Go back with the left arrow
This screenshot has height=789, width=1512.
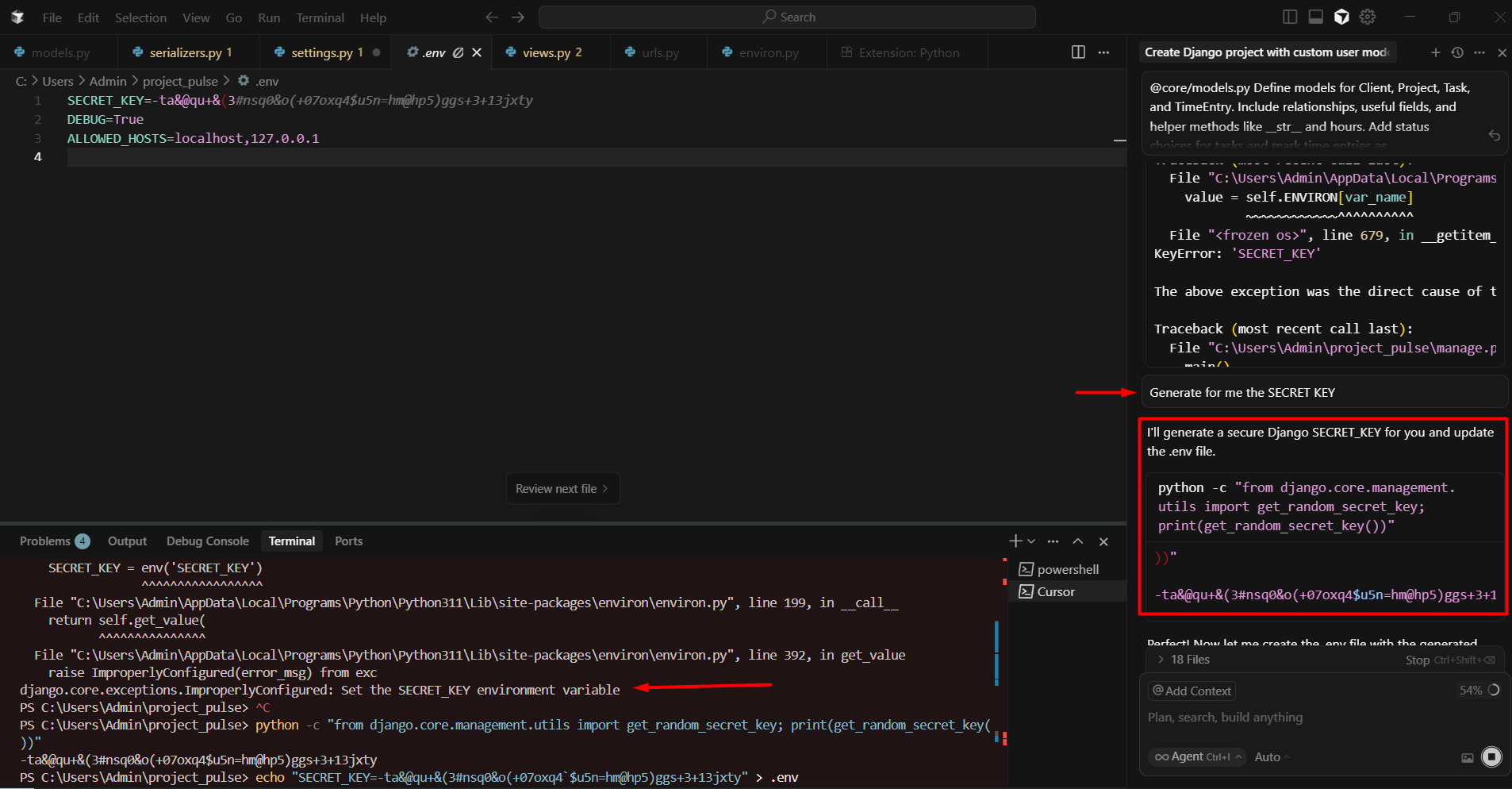492,17
